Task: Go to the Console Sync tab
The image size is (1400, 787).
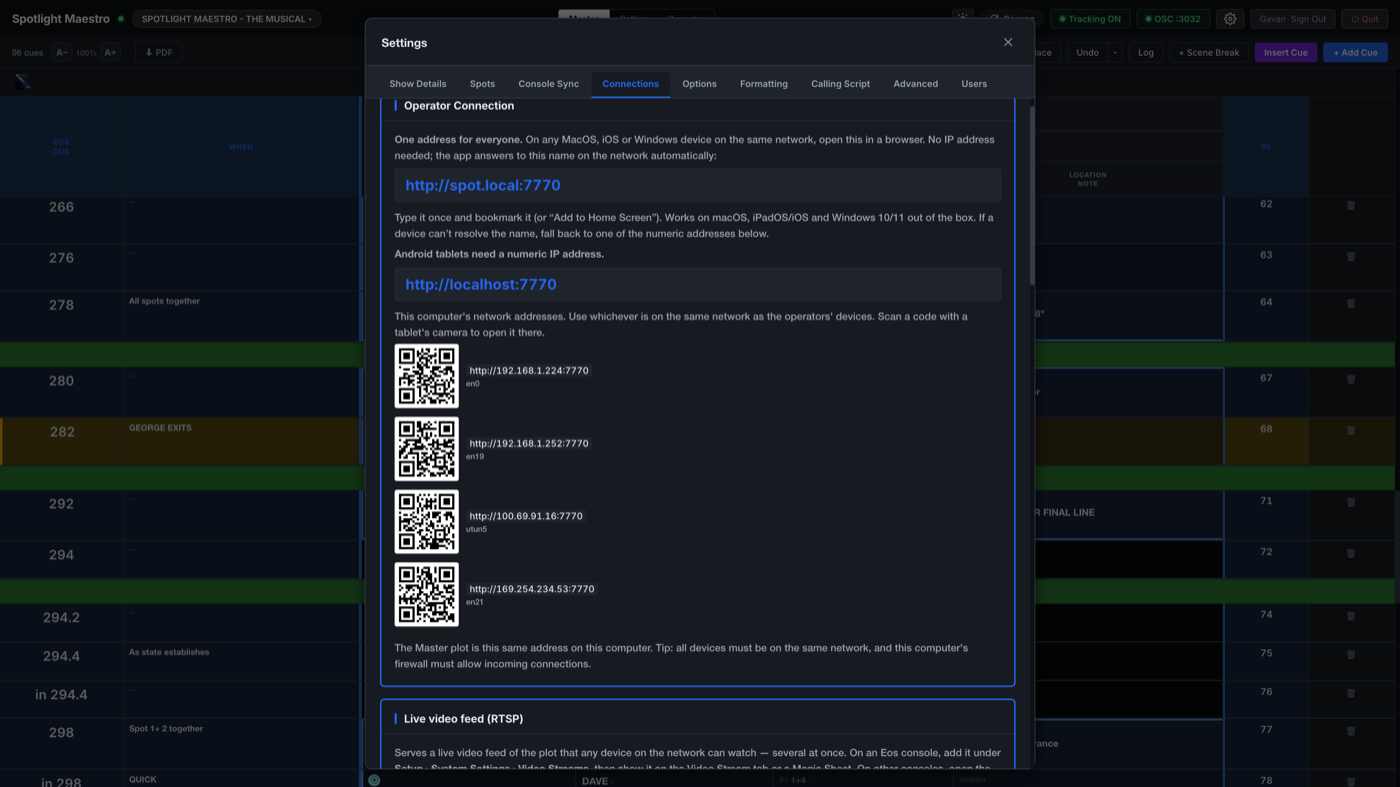Action: (548, 84)
